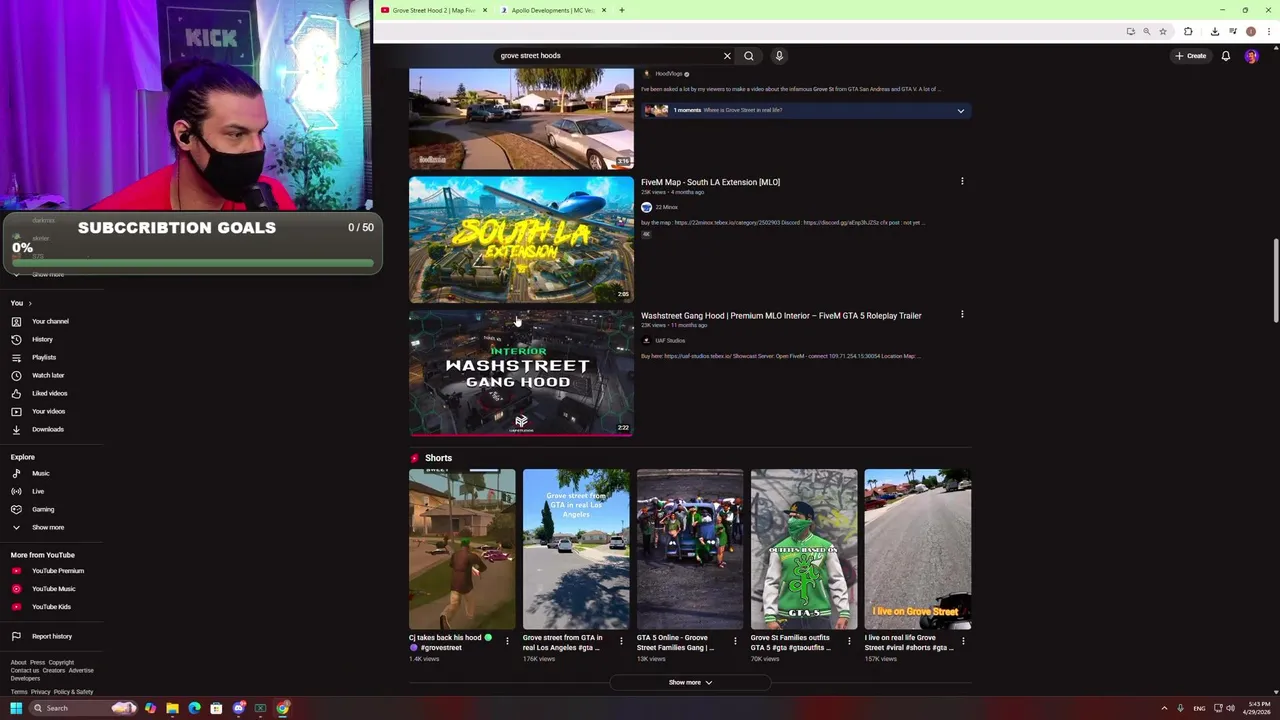The image size is (1280, 720).
Task: Open YouTube Kids link
Action: point(51,607)
